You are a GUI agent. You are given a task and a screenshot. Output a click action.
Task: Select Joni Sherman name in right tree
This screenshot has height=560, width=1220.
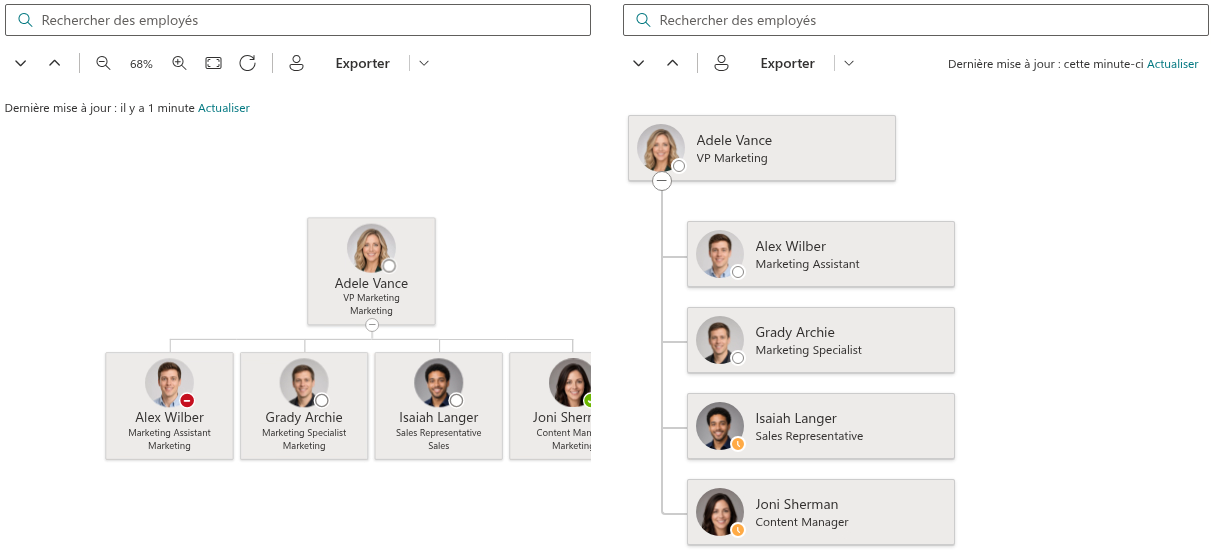pos(797,504)
